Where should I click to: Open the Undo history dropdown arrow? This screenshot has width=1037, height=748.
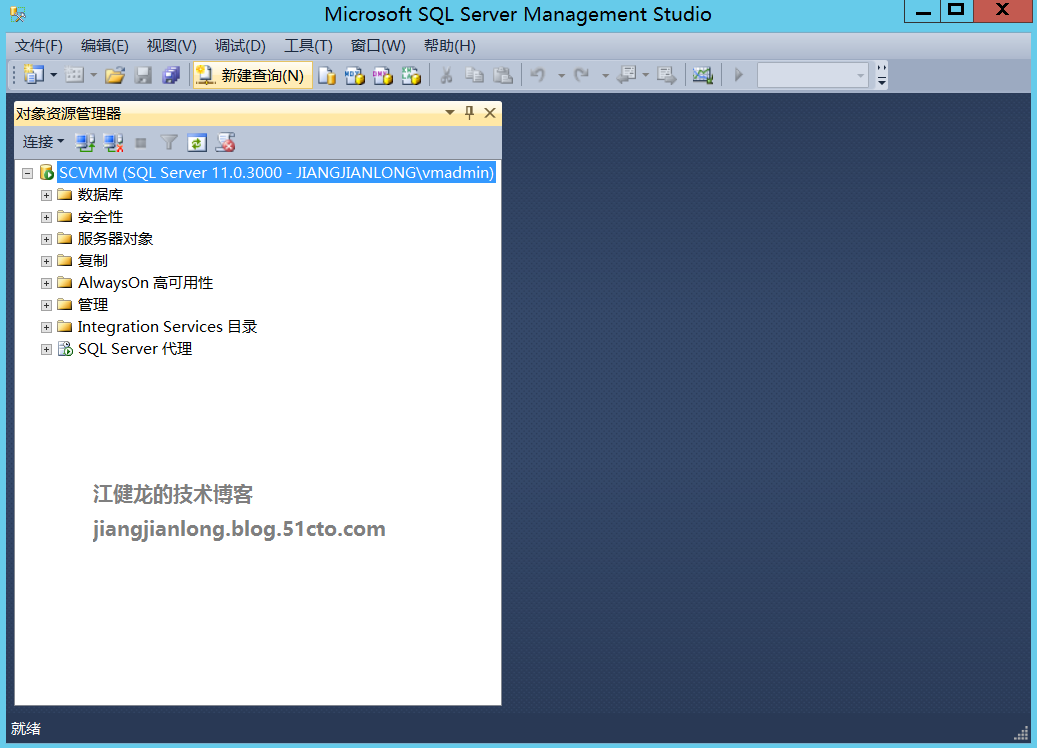point(561,75)
